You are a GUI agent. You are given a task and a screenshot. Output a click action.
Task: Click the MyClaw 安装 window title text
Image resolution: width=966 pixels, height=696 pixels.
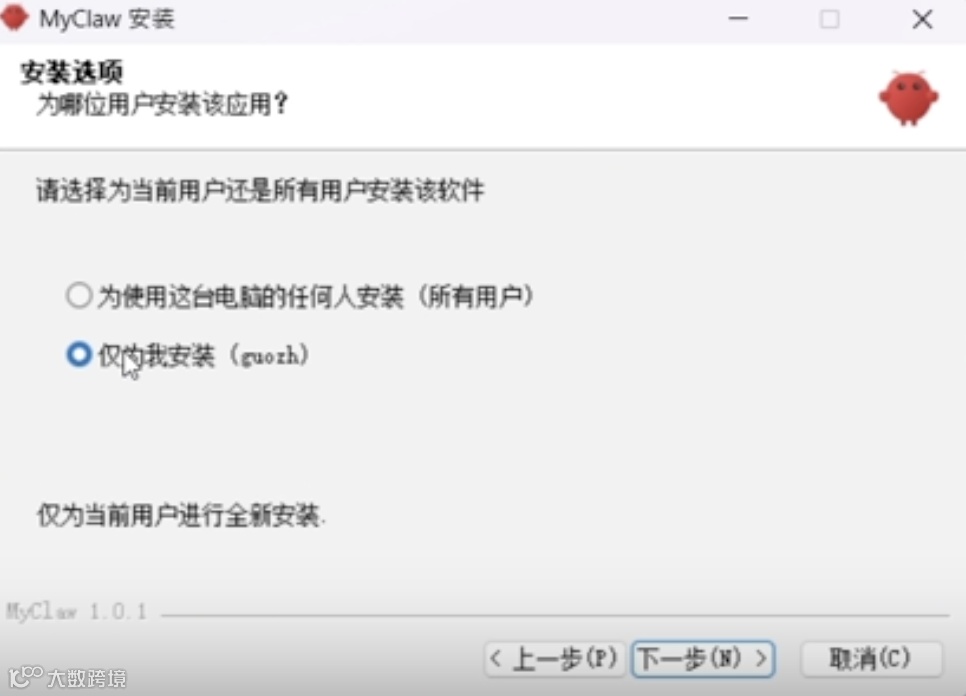tap(107, 19)
